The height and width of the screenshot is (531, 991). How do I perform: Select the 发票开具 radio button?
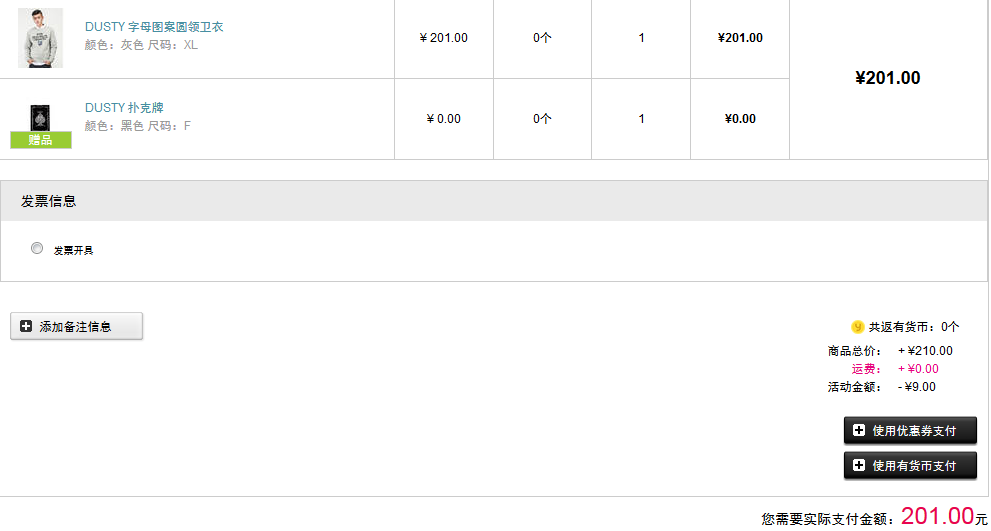[x=37, y=248]
